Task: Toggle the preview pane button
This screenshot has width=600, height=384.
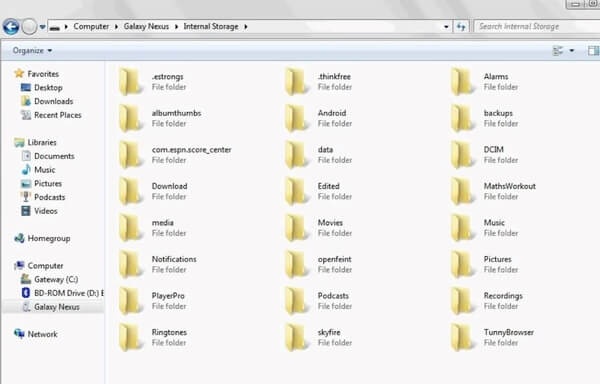Action: click(593, 50)
